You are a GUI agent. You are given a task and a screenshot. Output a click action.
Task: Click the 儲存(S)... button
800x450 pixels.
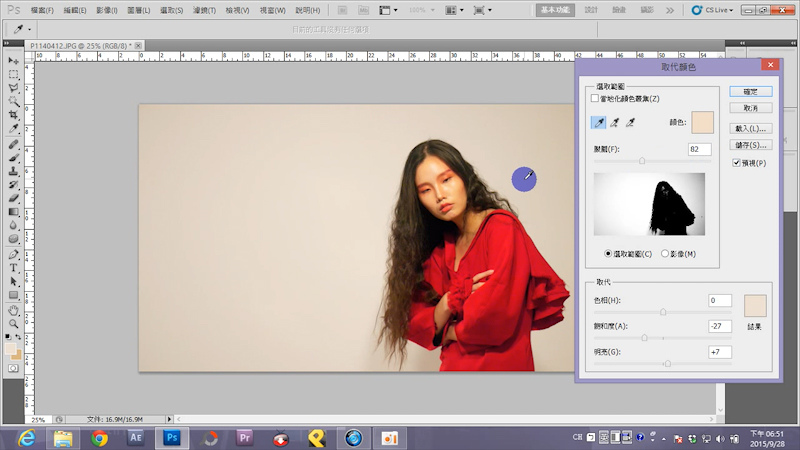click(x=750, y=145)
